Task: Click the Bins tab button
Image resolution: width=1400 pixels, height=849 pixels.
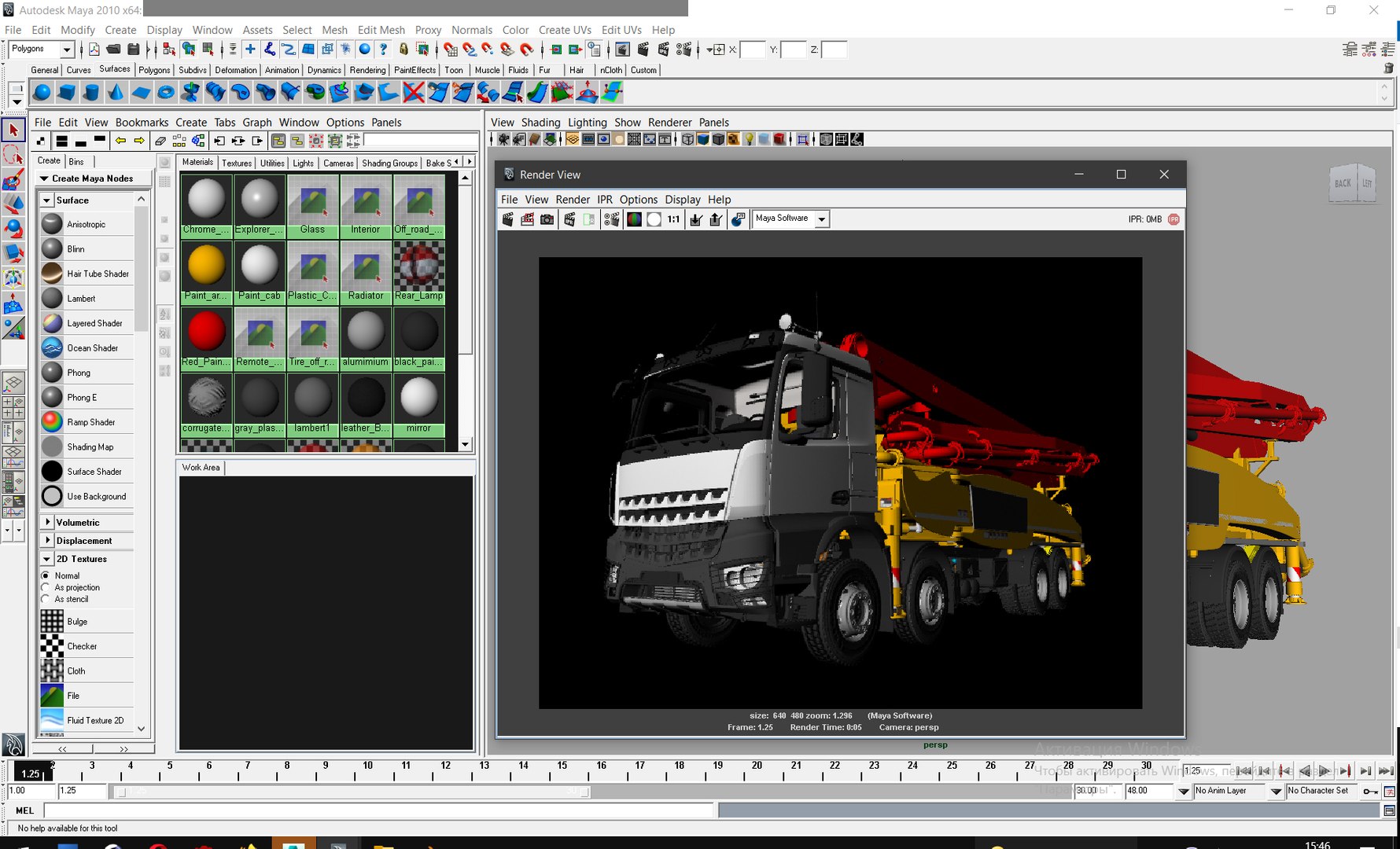Action: click(x=76, y=161)
